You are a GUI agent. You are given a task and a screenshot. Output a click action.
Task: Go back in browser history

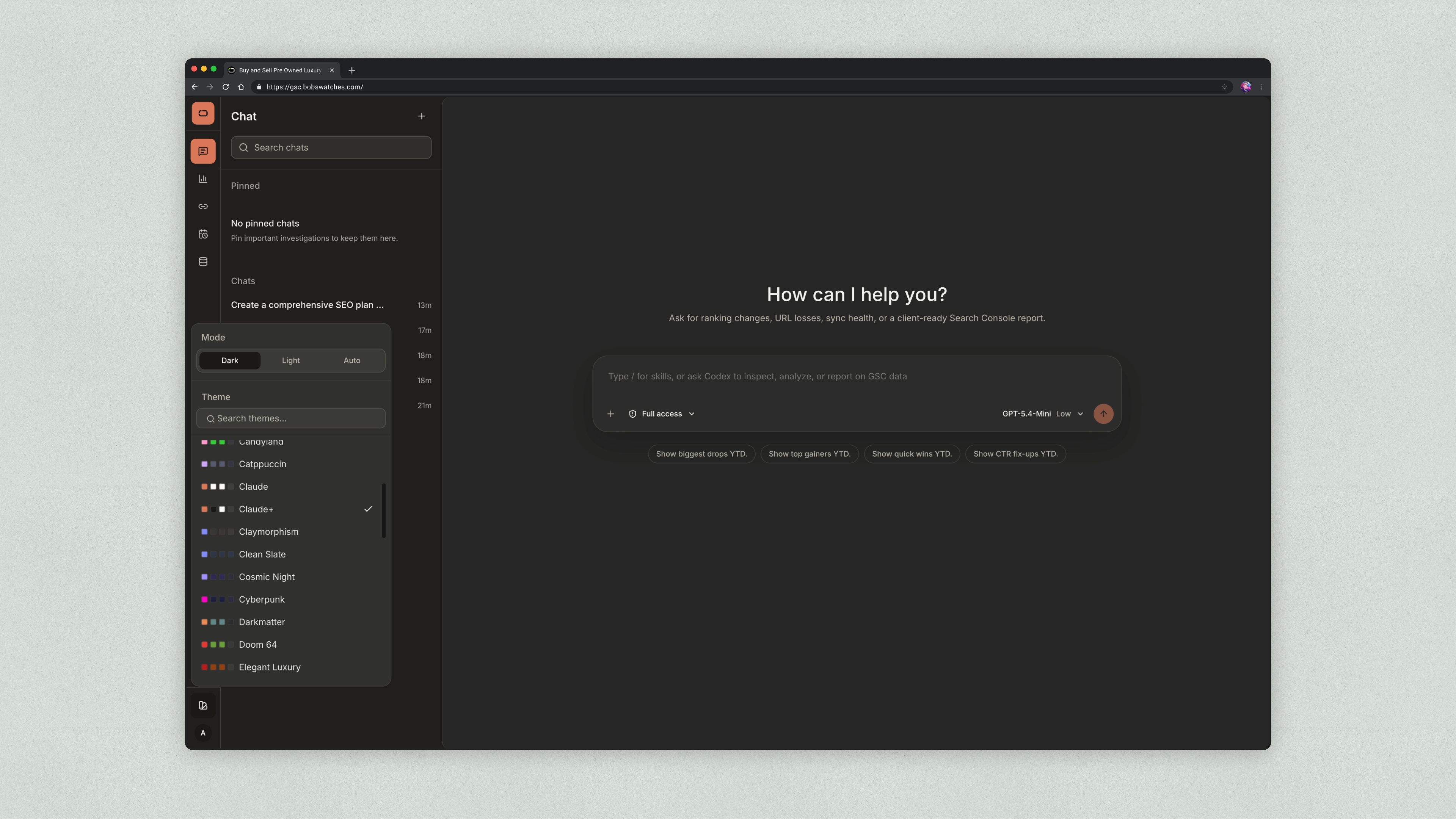195,87
